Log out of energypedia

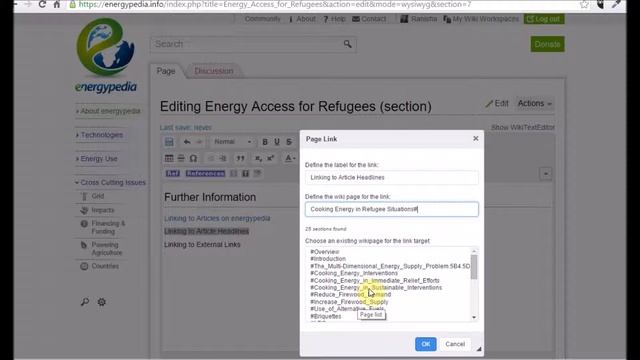click(544, 19)
